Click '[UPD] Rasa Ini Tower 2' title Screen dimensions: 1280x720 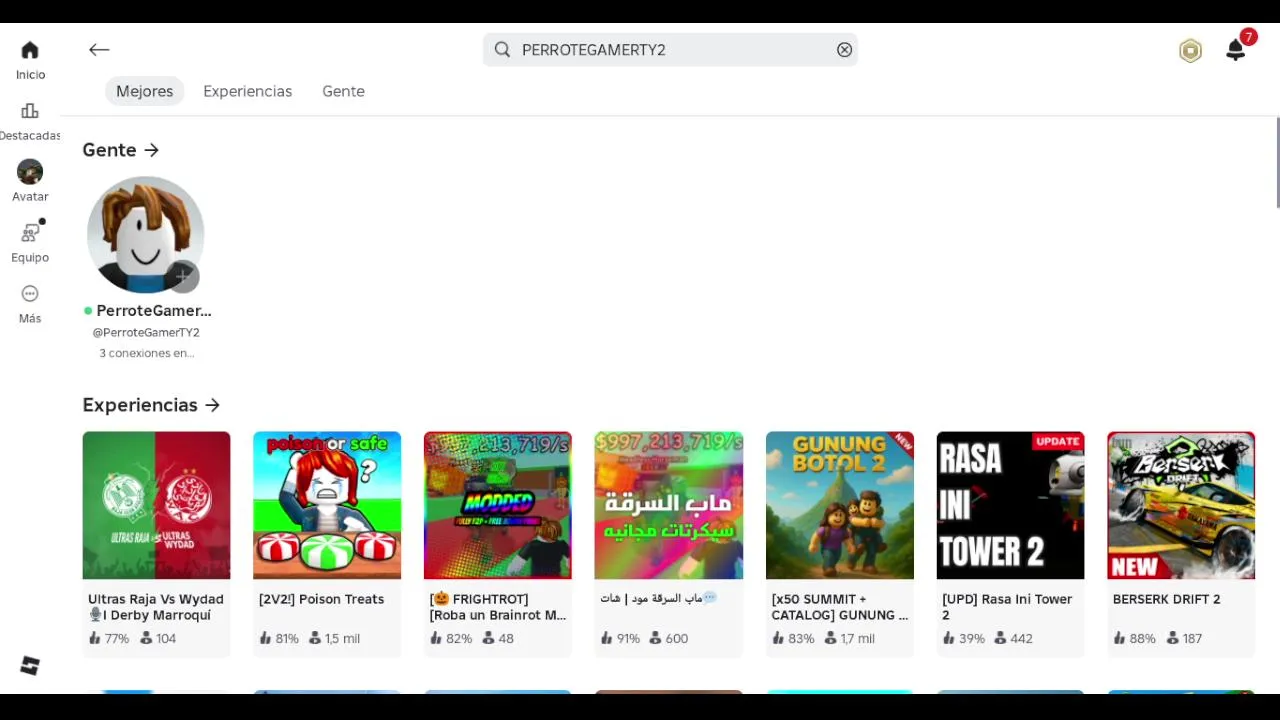click(x=1007, y=607)
